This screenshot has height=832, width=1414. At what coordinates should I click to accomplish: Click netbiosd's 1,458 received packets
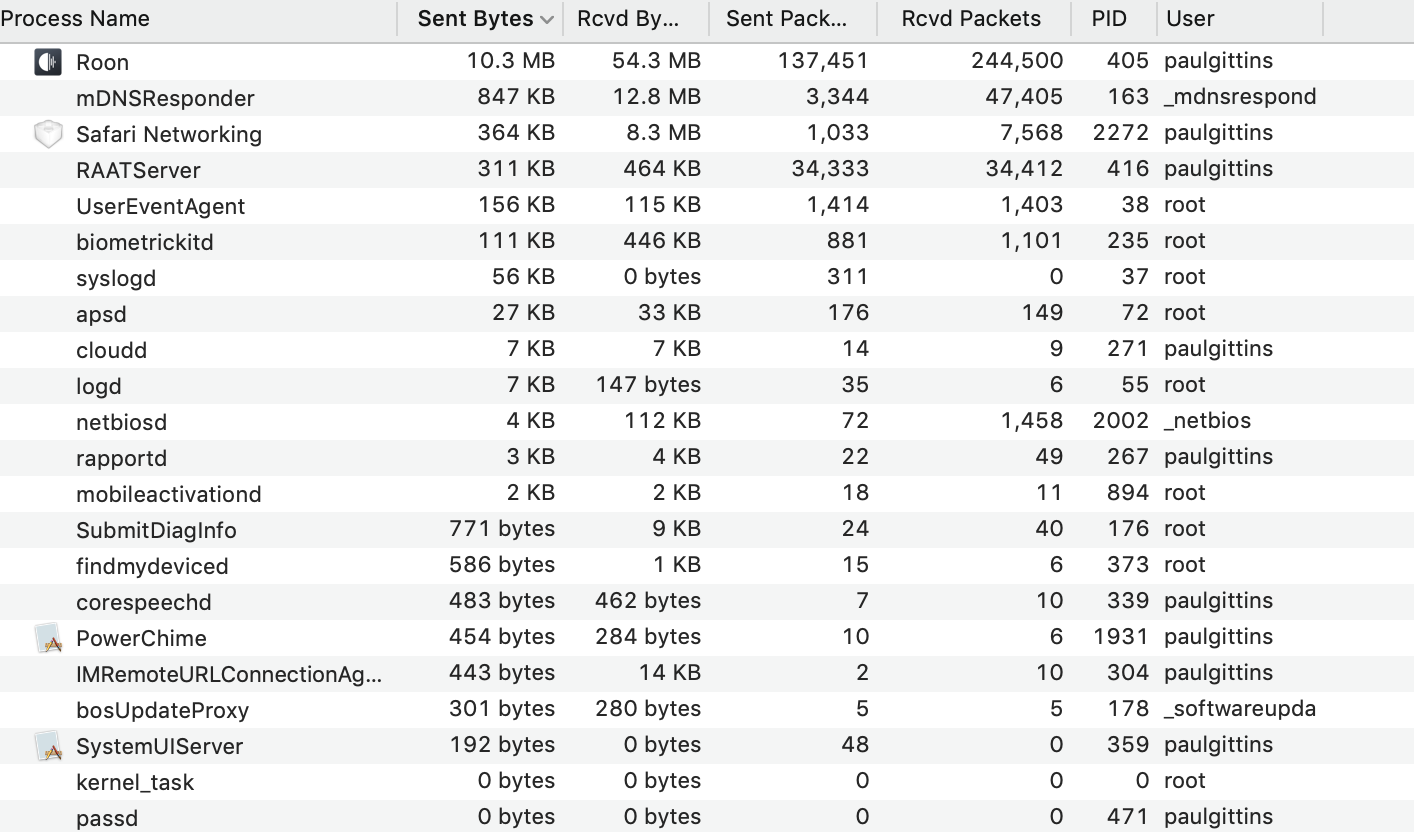click(1032, 420)
